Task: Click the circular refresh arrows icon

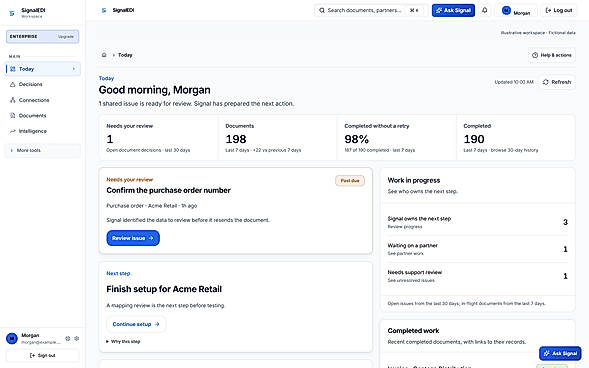Action: pyautogui.click(x=545, y=82)
